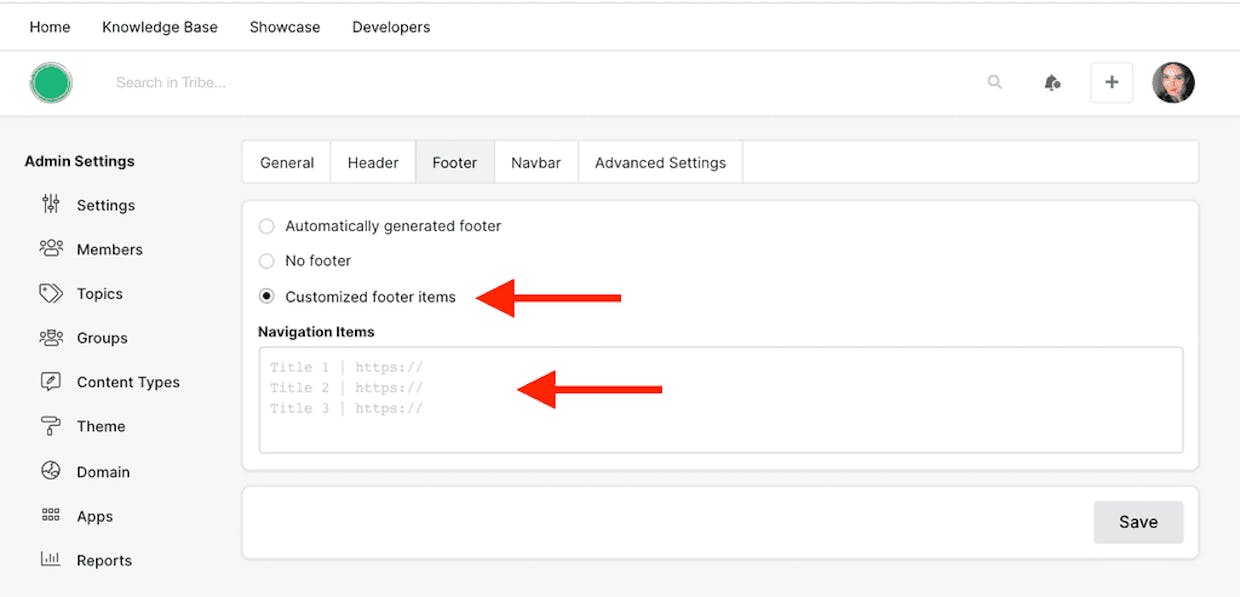The width and height of the screenshot is (1240, 597).
Task: Click the Content Types icon
Action: (51, 381)
